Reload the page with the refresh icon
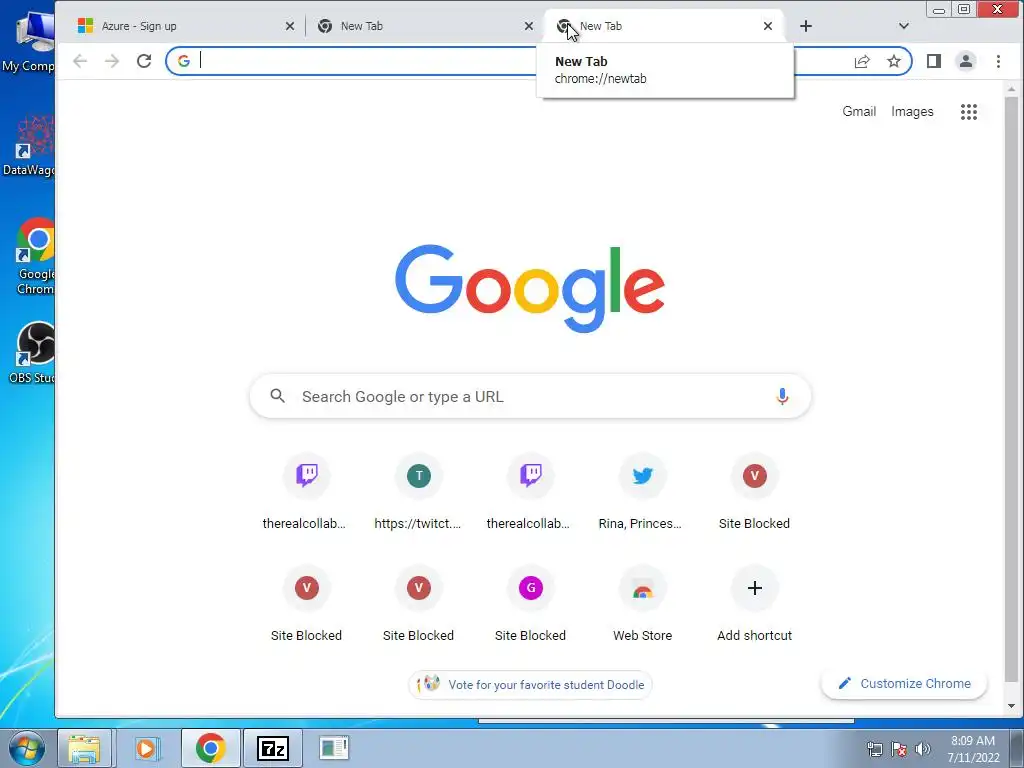The height and width of the screenshot is (768, 1024). pos(144,61)
